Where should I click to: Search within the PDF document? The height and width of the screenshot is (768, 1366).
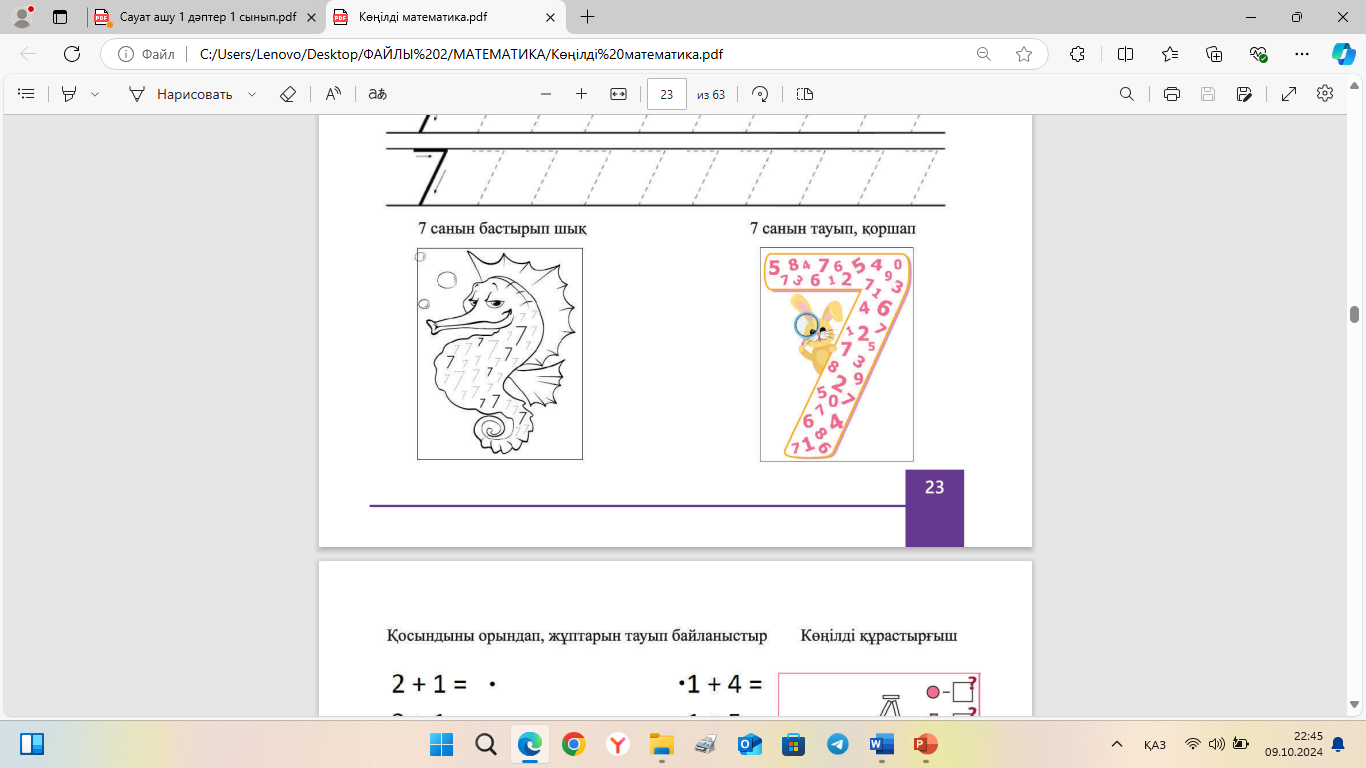click(x=1127, y=94)
